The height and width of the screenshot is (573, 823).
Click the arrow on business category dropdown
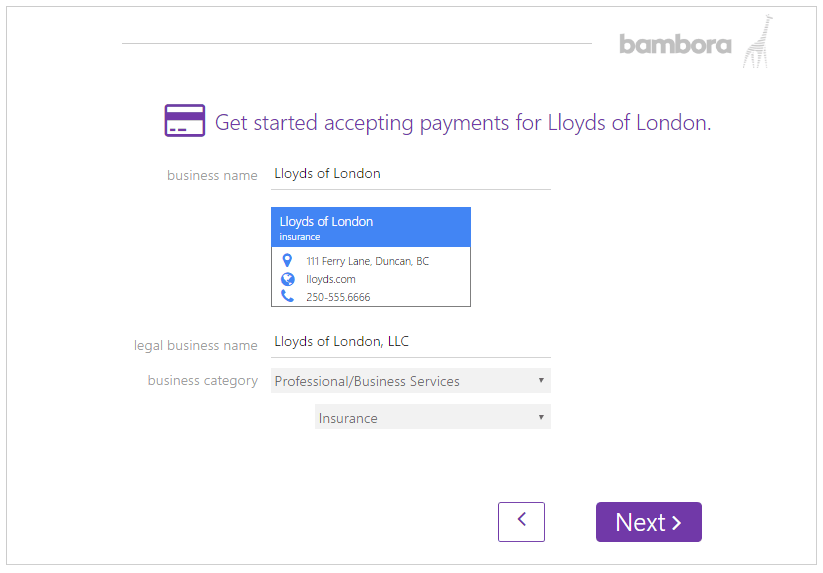(541, 380)
